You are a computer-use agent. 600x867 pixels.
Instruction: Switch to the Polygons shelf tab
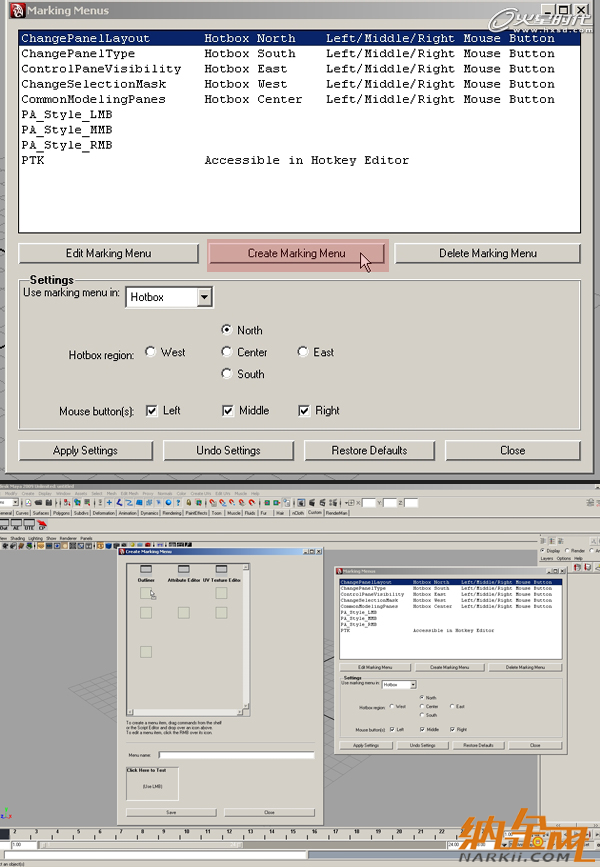click(61, 513)
